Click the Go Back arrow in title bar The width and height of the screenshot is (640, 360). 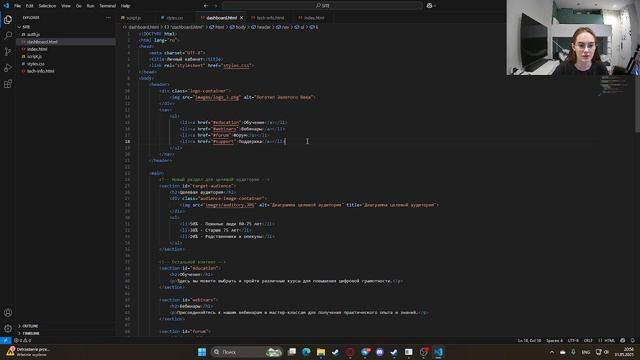(206, 6)
